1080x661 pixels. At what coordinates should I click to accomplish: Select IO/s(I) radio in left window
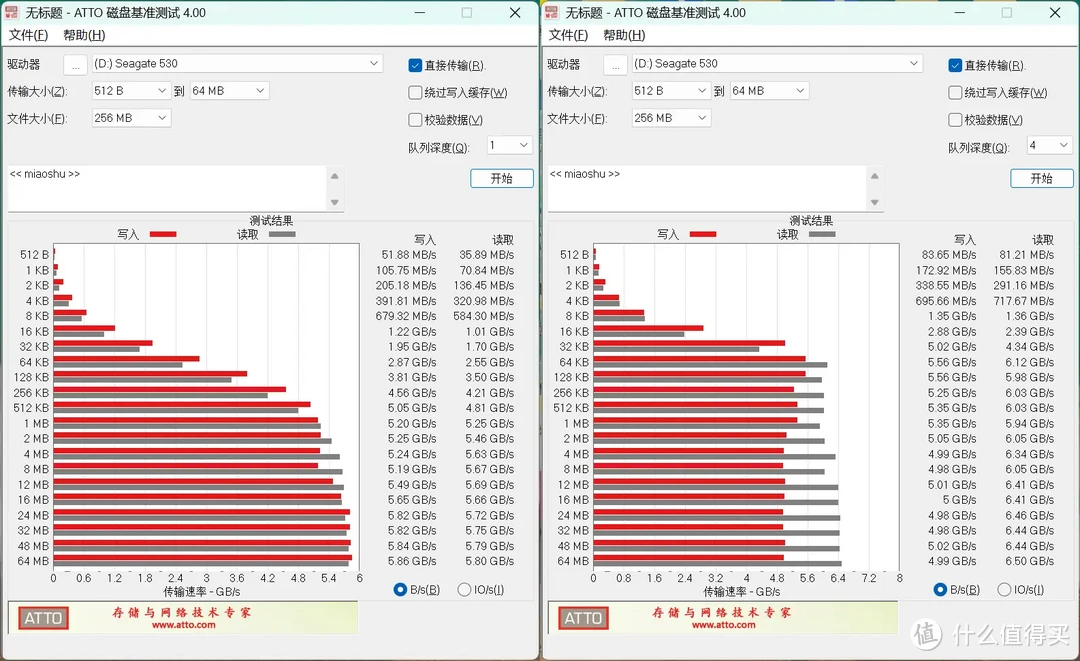pos(464,589)
